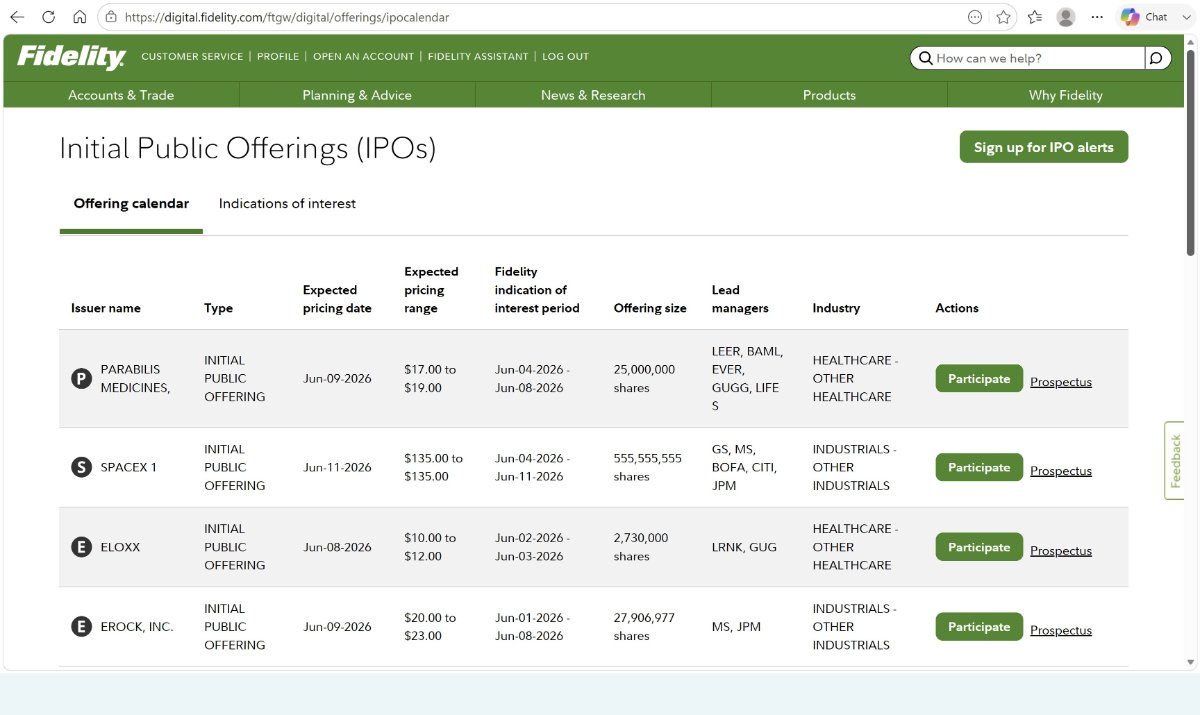
Task: Click the Issuer name column header
Action: click(x=106, y=308)
